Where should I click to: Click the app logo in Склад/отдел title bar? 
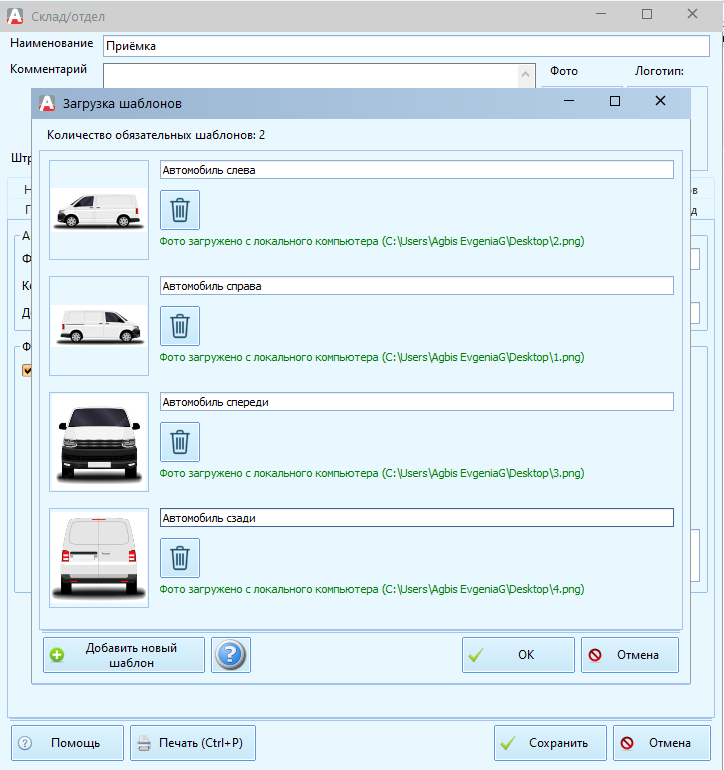[15, 16]
